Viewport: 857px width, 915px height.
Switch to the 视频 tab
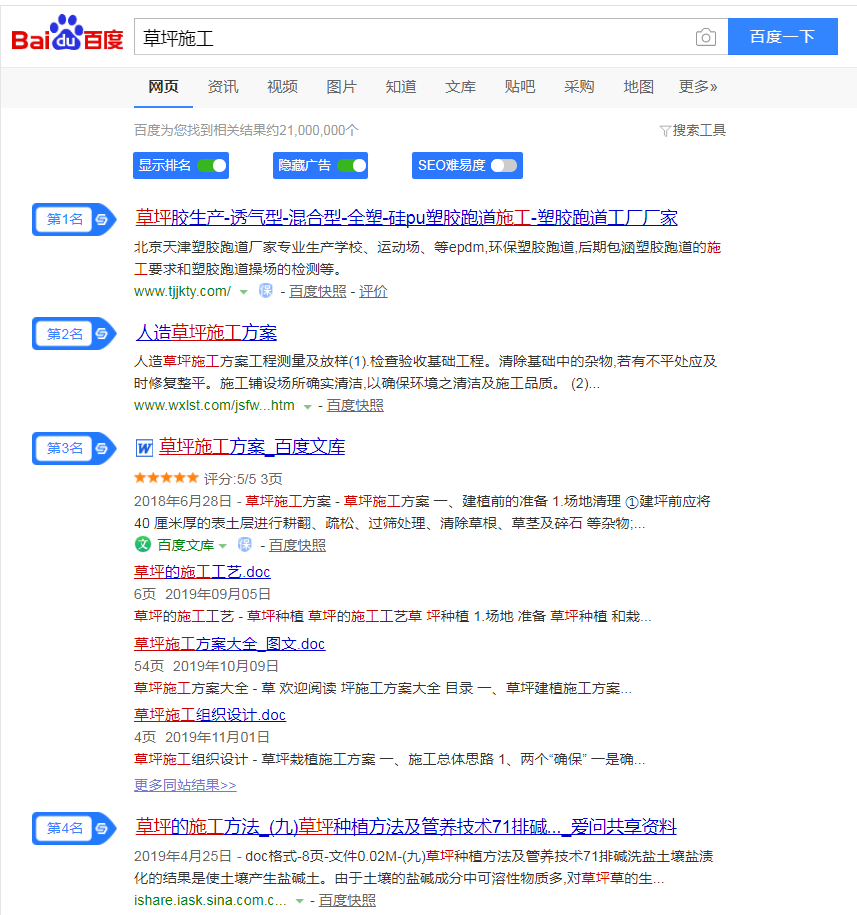click(282, 87)
